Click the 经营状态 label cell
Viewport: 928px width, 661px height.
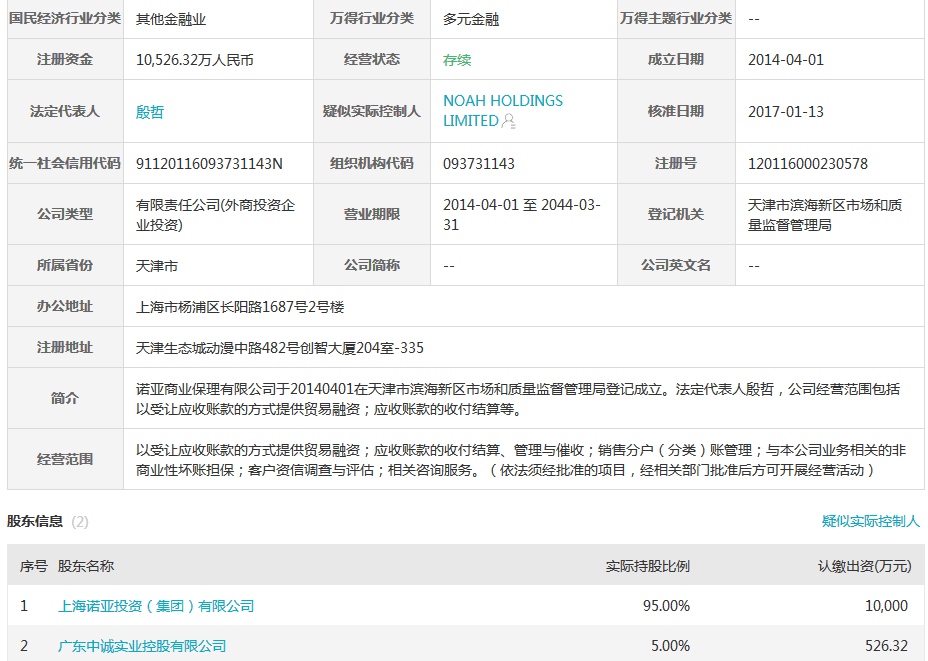(372, 59)
